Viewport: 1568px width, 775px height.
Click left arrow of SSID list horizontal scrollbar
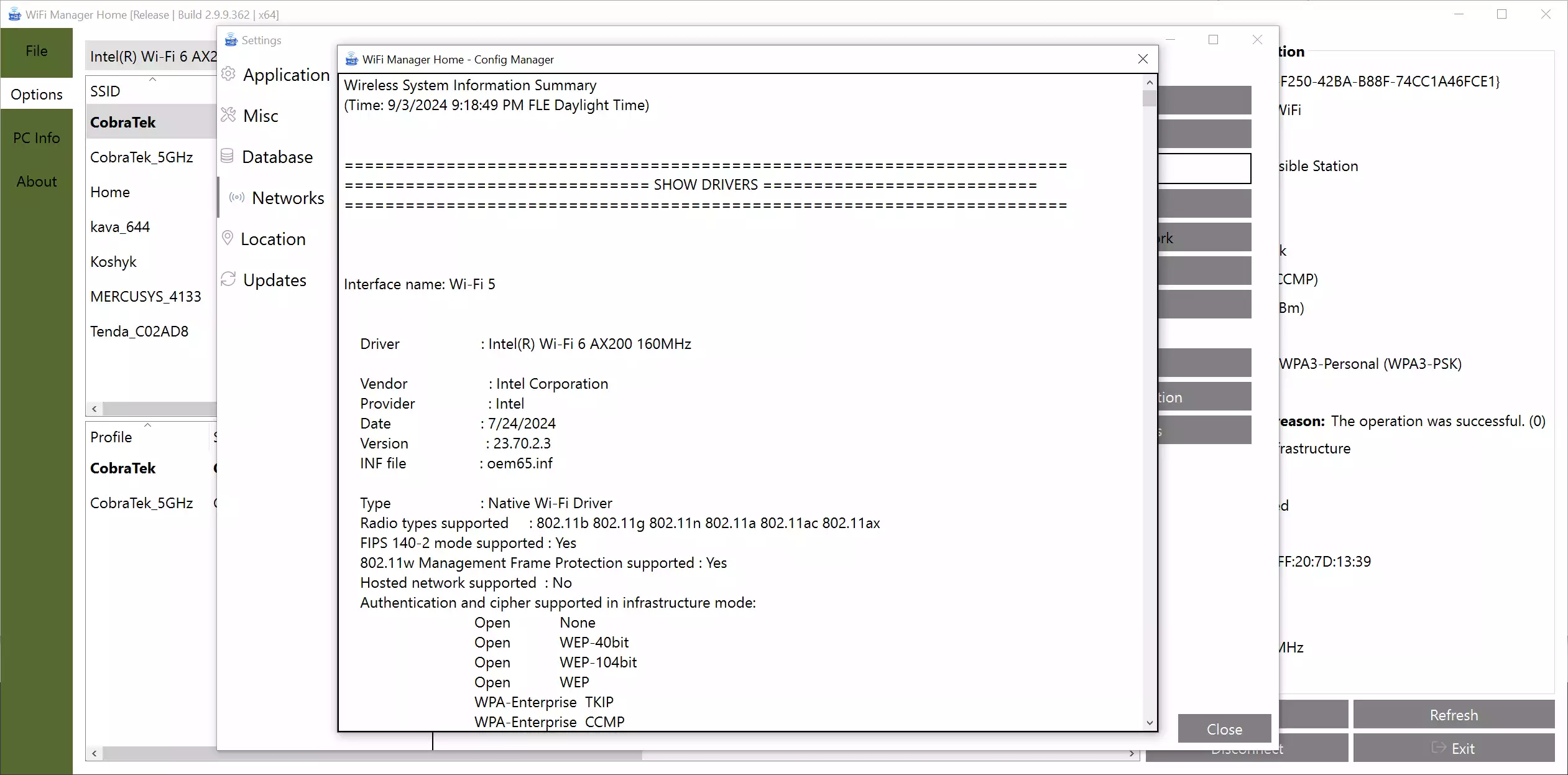[94, 409]
